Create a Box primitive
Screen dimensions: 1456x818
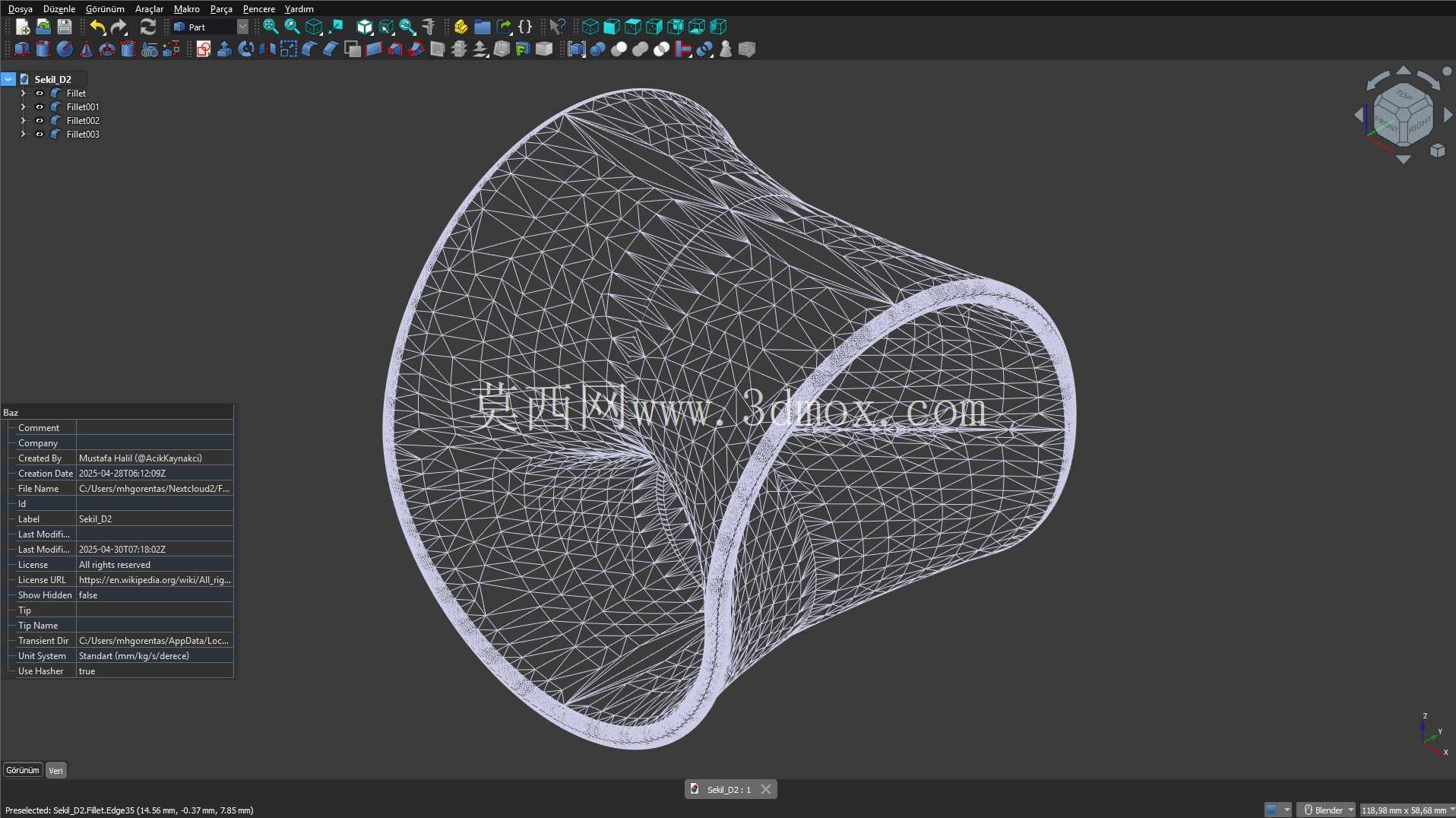(22, 49)
